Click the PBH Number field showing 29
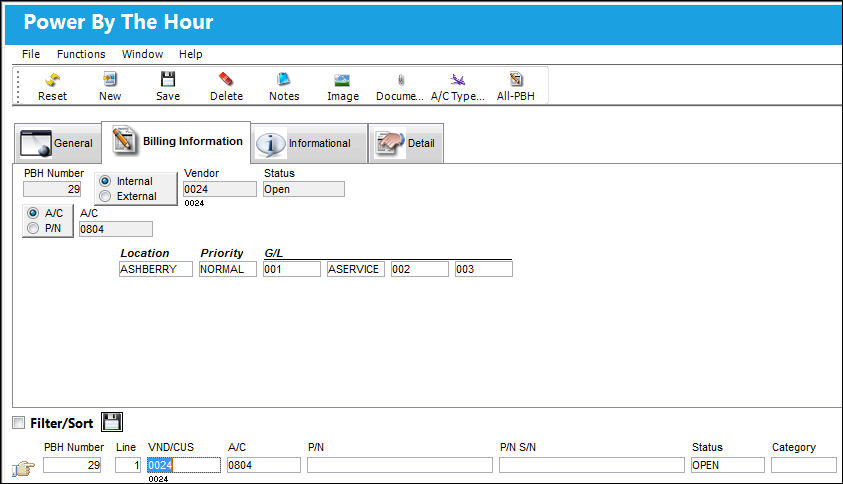The width and height of the screenshot is (843, 484). coord(52,189)
